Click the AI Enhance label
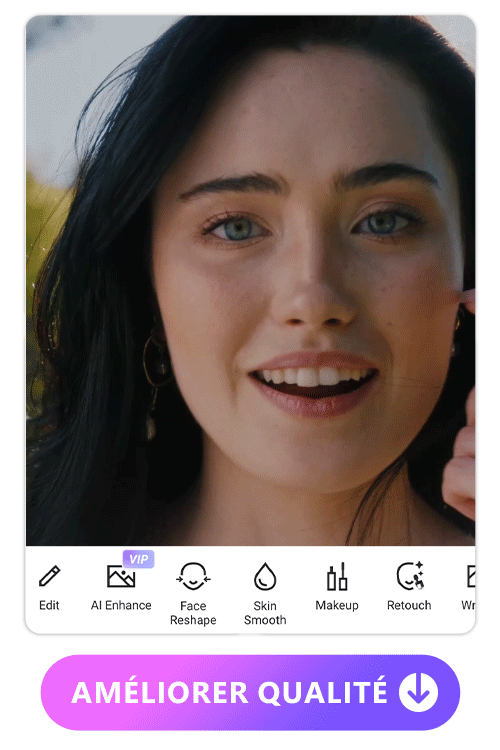The image size is (500, 750). 121,605
